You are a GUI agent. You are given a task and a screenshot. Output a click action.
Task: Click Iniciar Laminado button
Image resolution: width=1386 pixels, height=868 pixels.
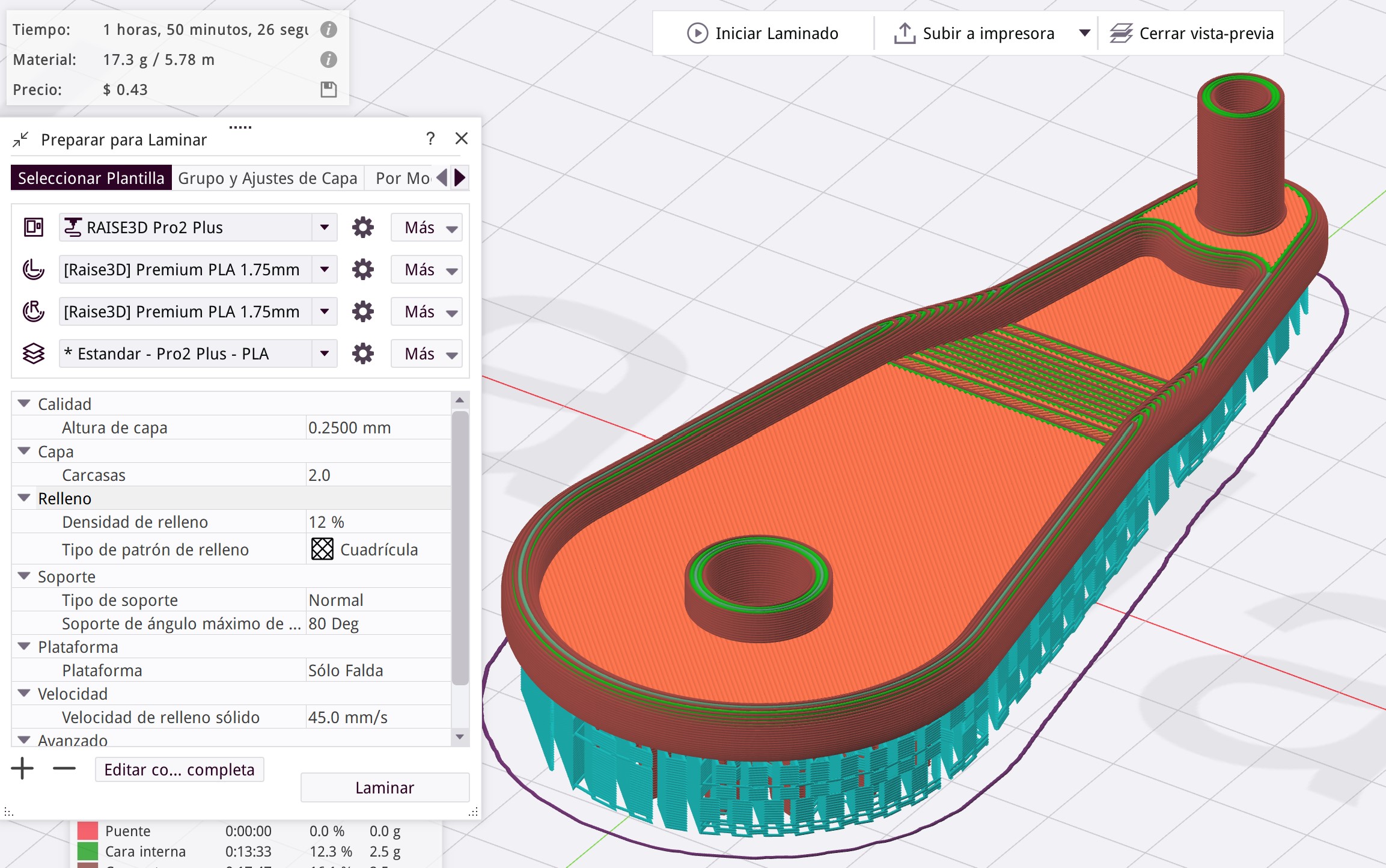tap(763, 33)
